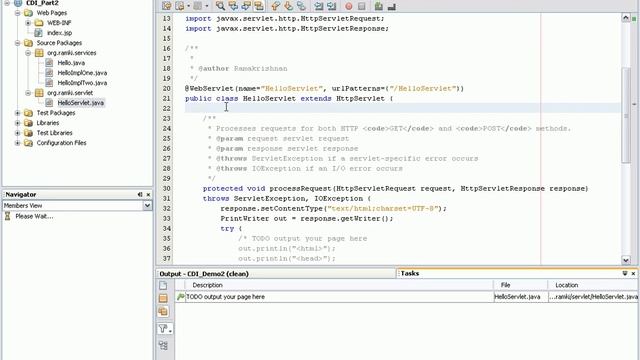Click the "HelloServlet" class name on line 21
The height and width of the screenshot is (360, 640).
(x=269, y=99)
